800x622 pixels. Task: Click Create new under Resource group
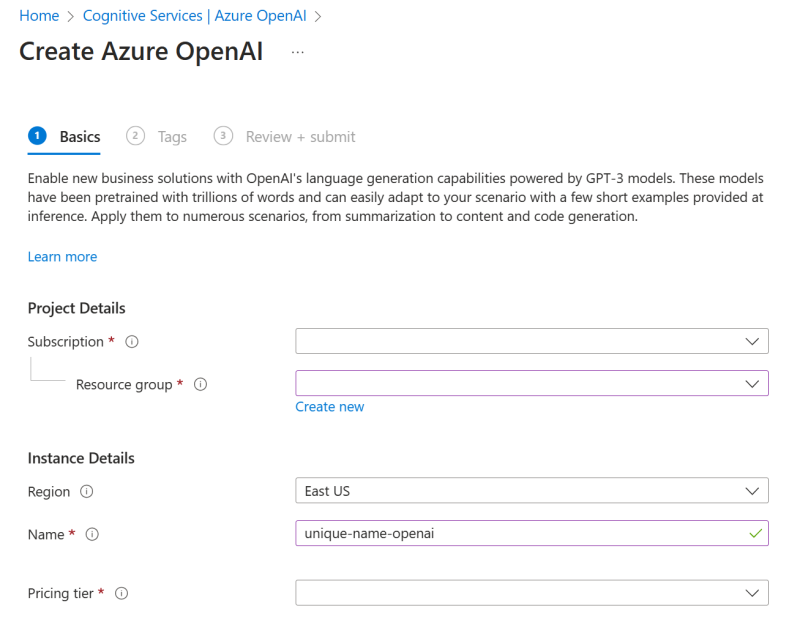tap(330, 406)
